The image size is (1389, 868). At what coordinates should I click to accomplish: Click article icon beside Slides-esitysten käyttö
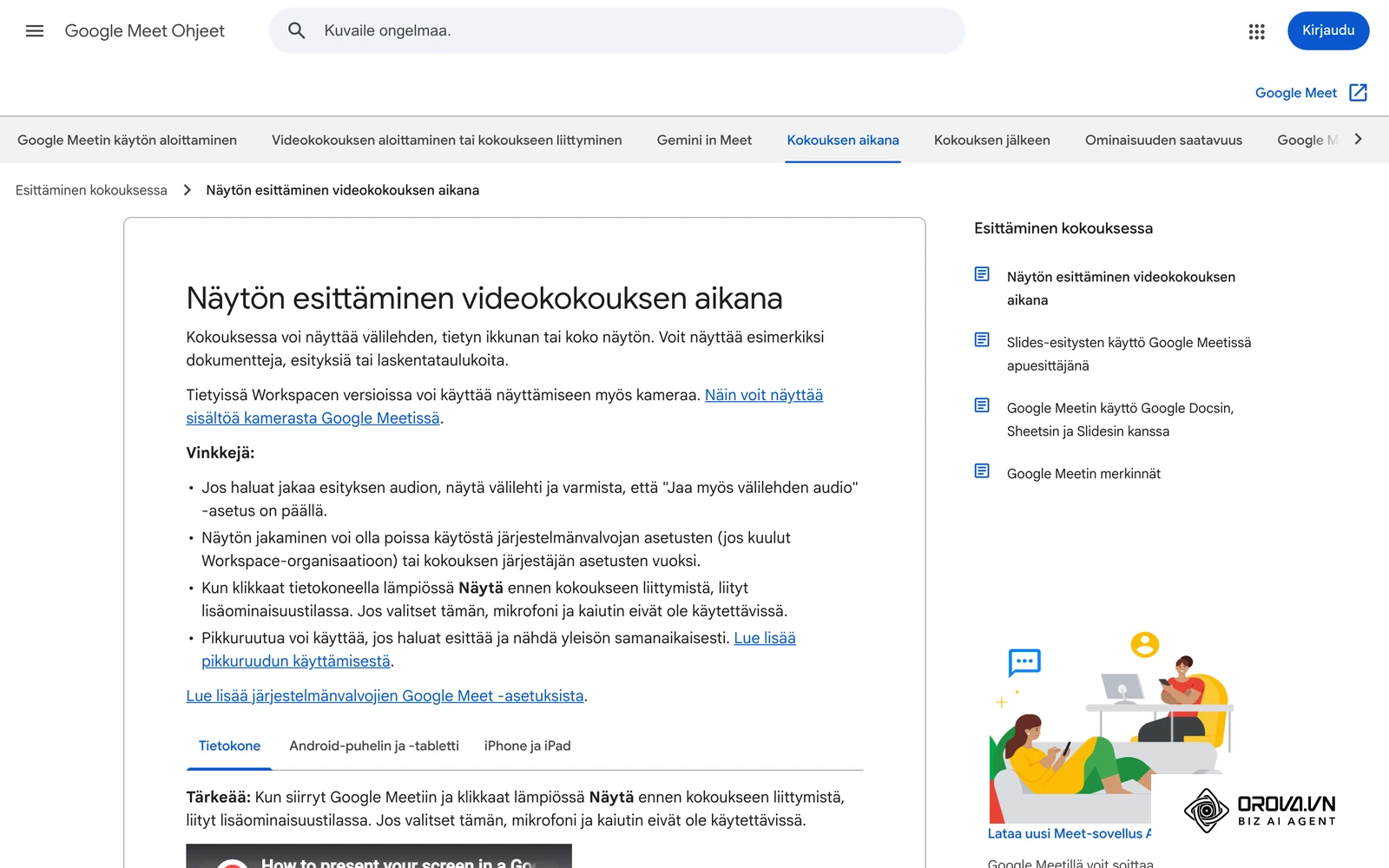[x=982, y=339]
